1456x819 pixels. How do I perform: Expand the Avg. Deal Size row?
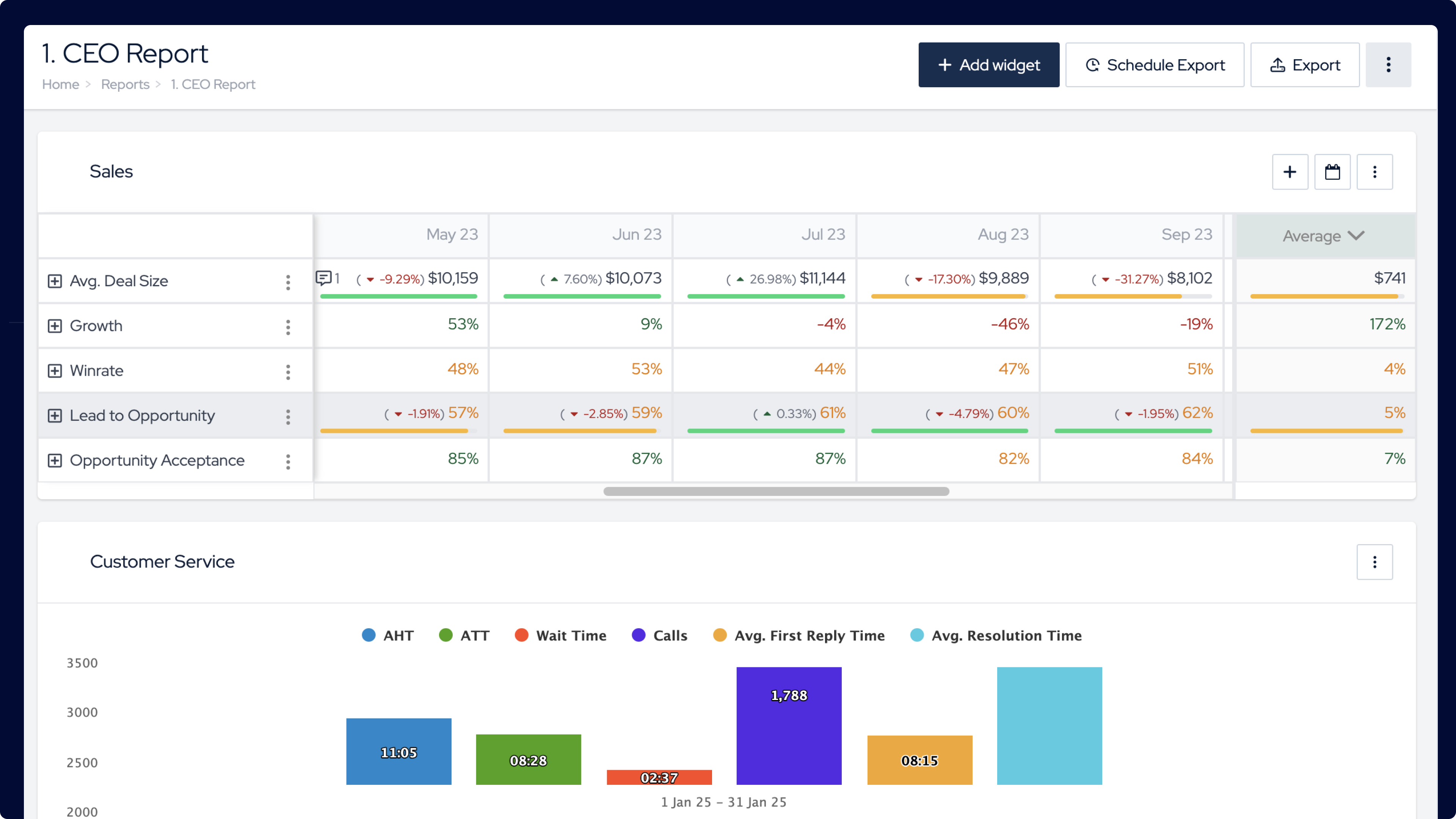[x=55, y=281]
